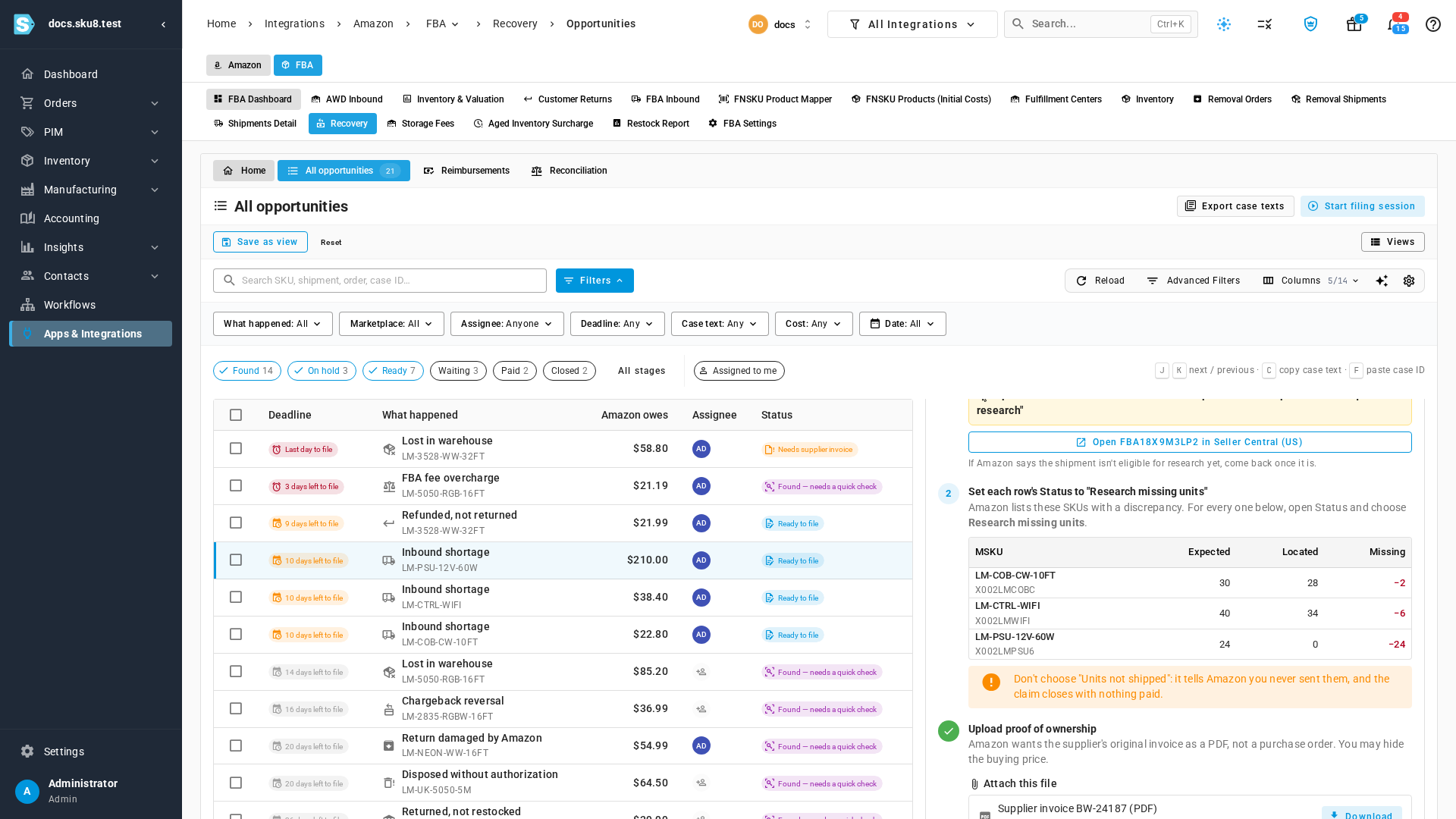Tick the Inbound shortage LM-PSU-12V-60W checkbox
Image resolution: width=1456 pixels, height=819 pixels.
(x=236, y=560)
